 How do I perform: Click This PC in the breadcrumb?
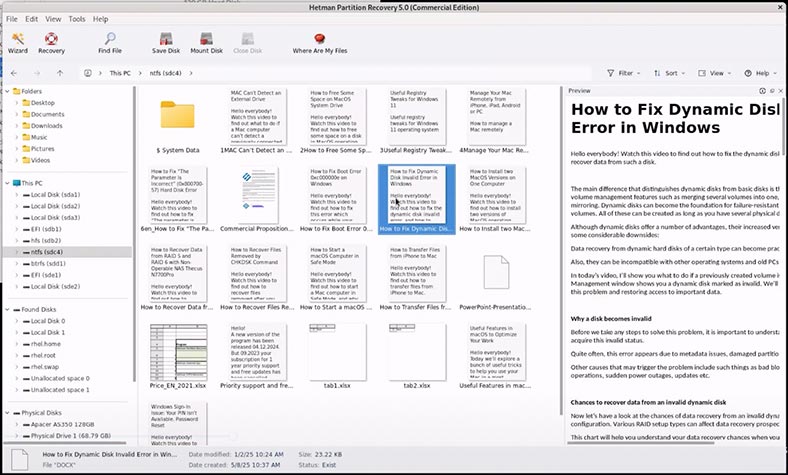click(120, 73)
